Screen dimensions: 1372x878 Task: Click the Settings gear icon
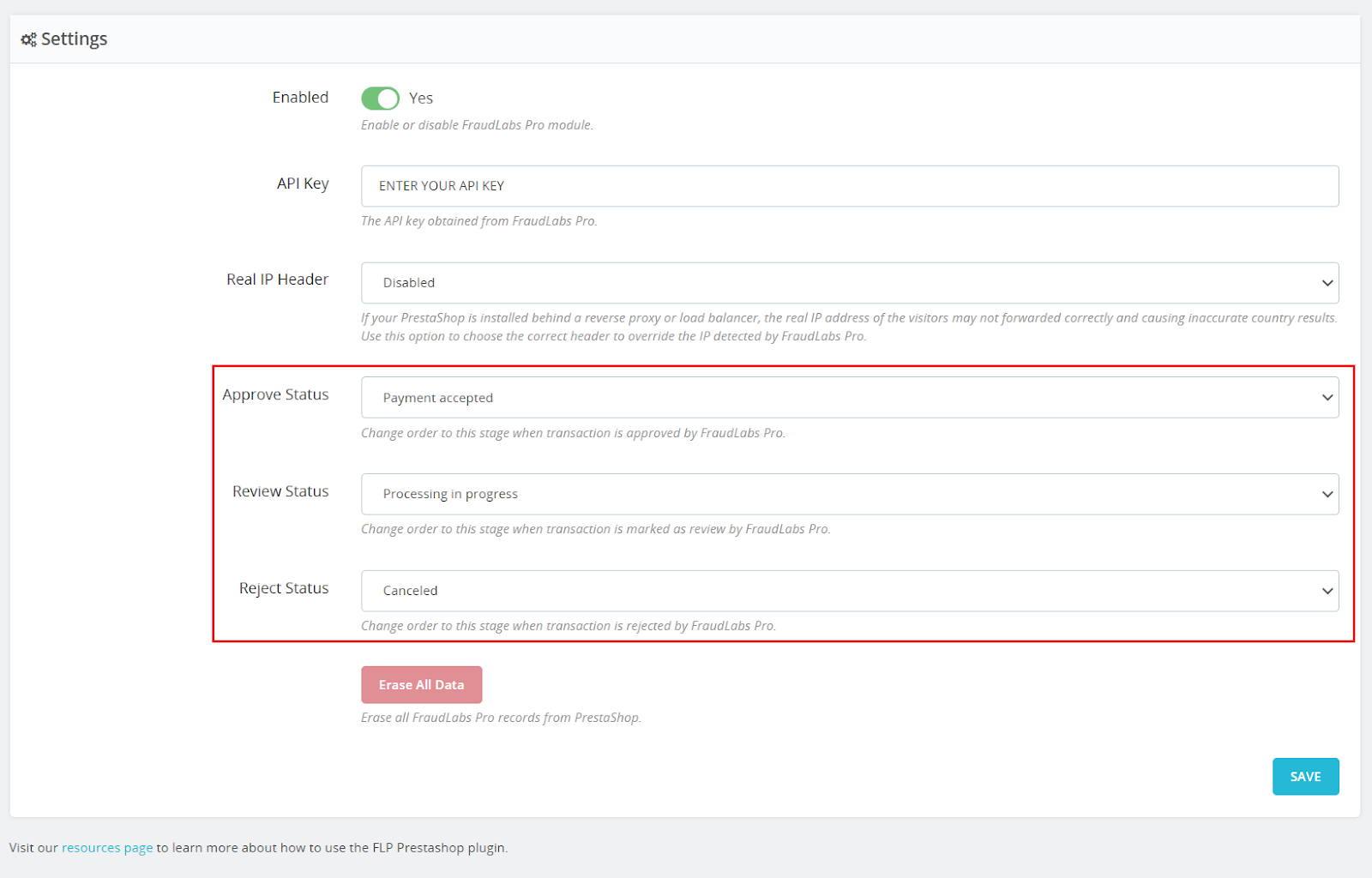point(28,39)
